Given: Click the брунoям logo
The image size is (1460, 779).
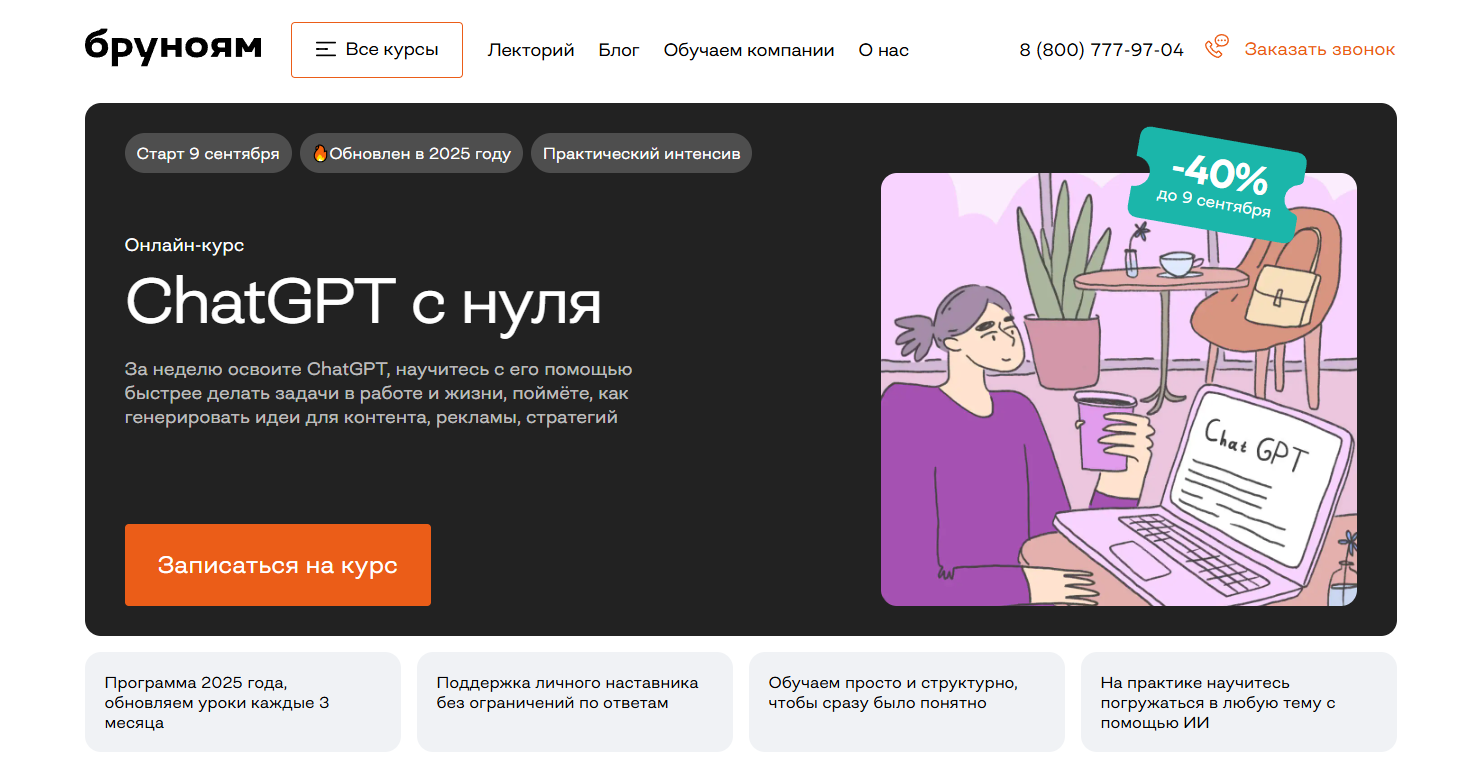Looking at the screenshot, I should tap(173, 48).
